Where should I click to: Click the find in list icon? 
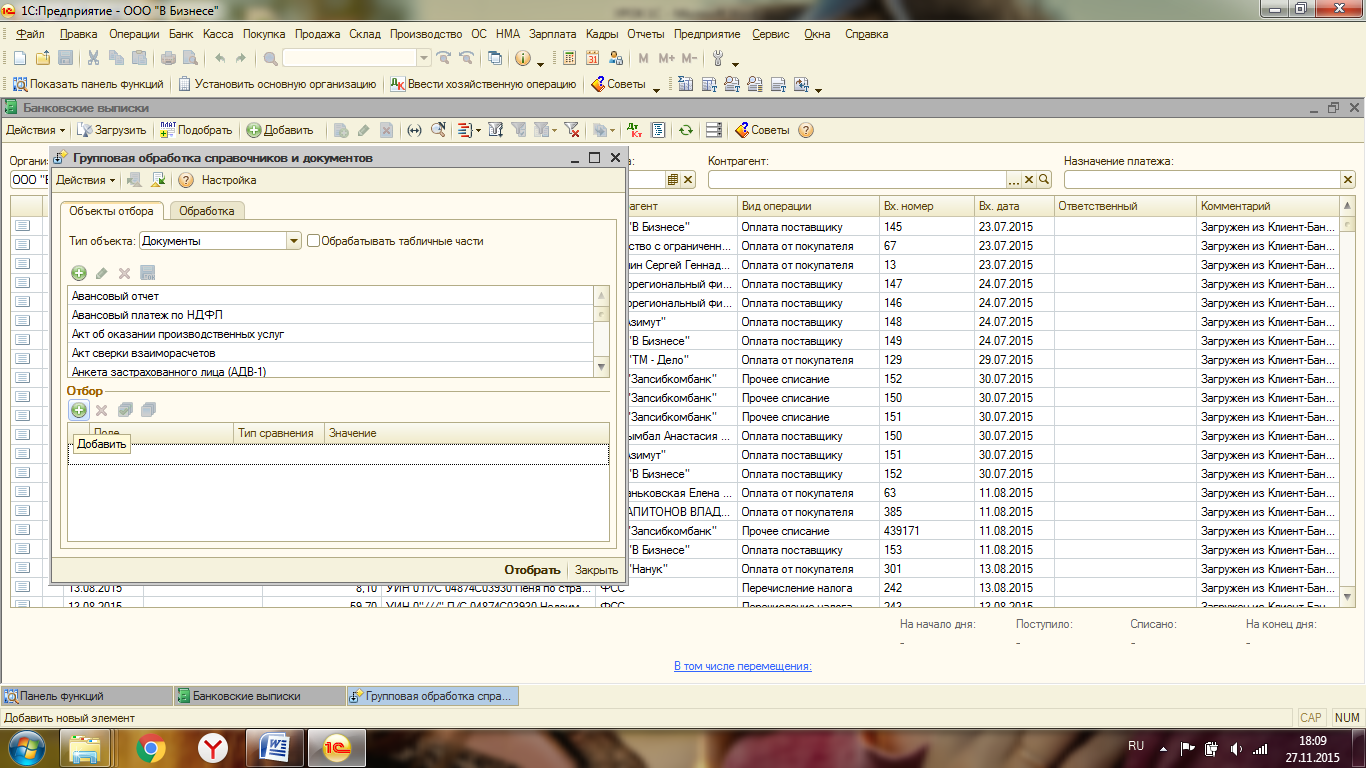pyautogui.click(x=439, y=130)
